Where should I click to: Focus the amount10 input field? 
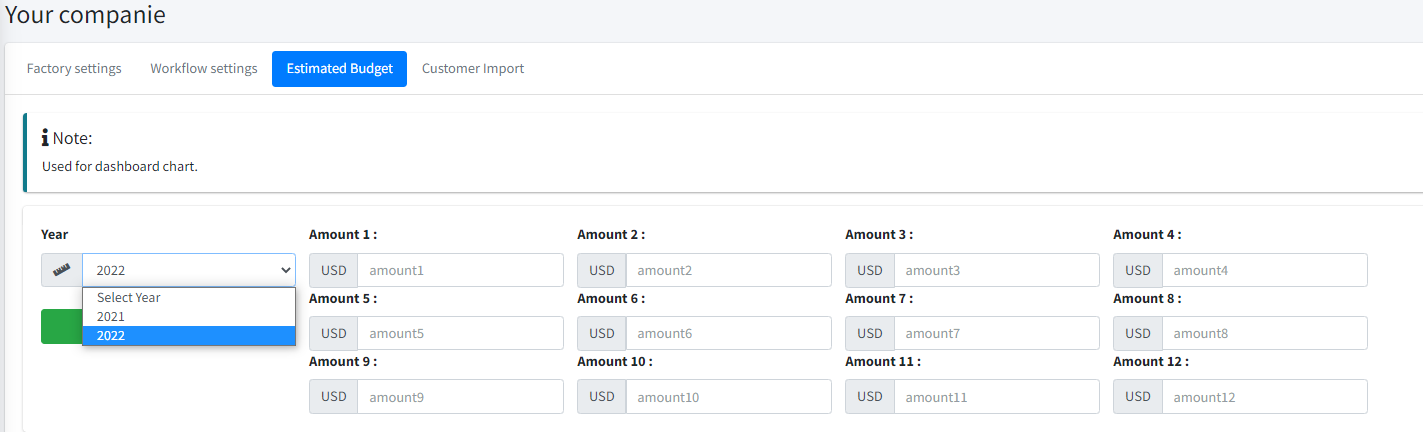click(x=728, y=397)
